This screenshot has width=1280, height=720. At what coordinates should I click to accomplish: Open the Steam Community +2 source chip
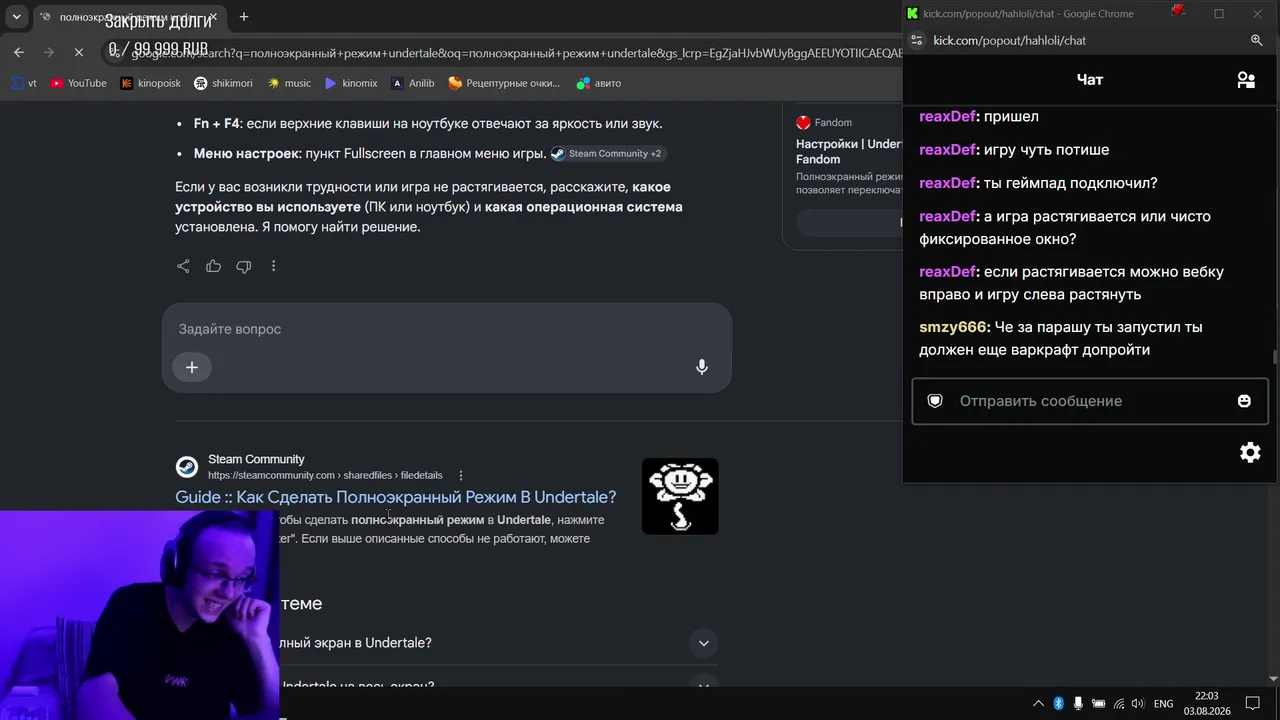[607, 154]
